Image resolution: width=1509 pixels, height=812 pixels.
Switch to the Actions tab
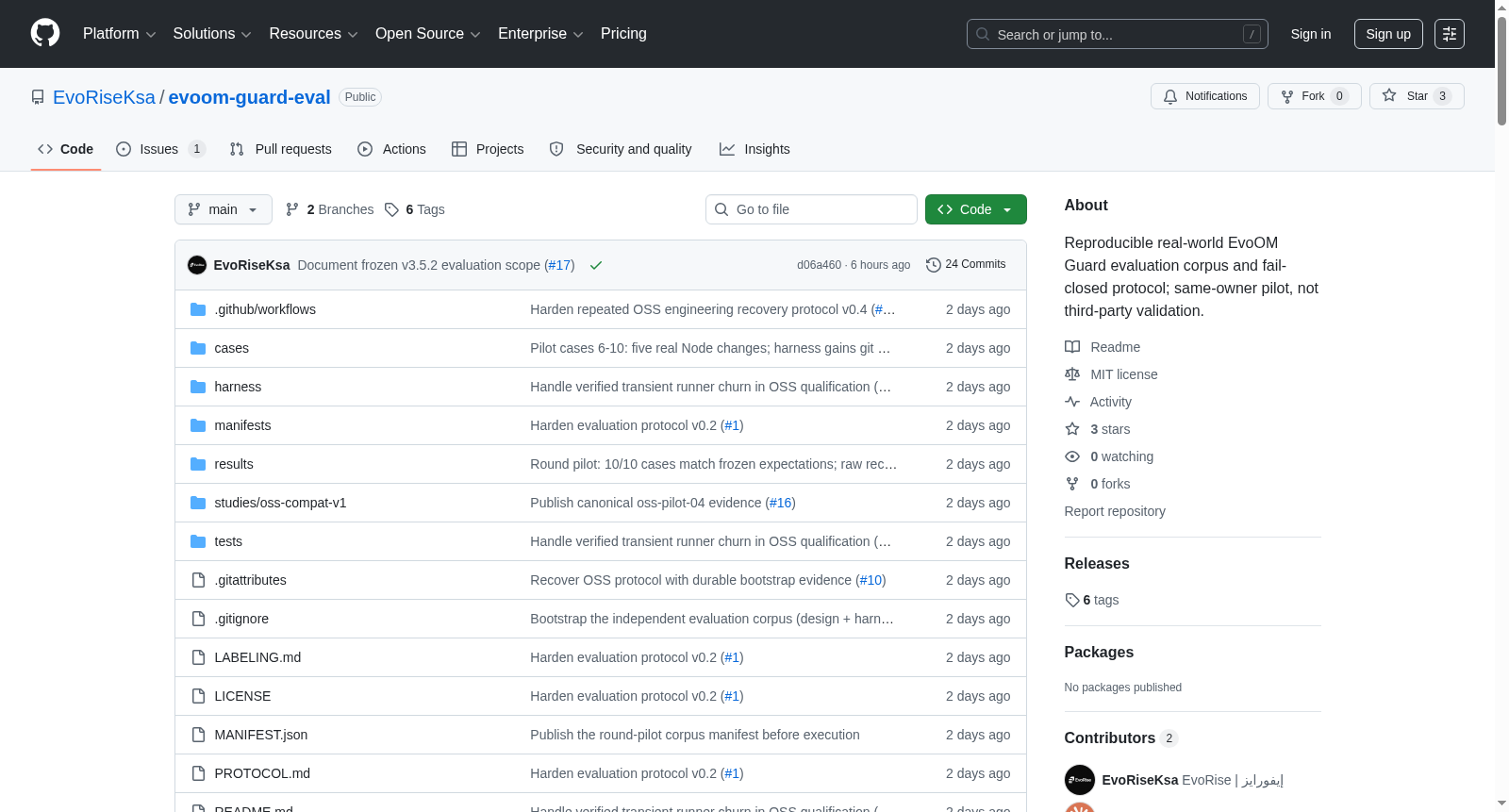pyautogui.click(x=392, y=149)
